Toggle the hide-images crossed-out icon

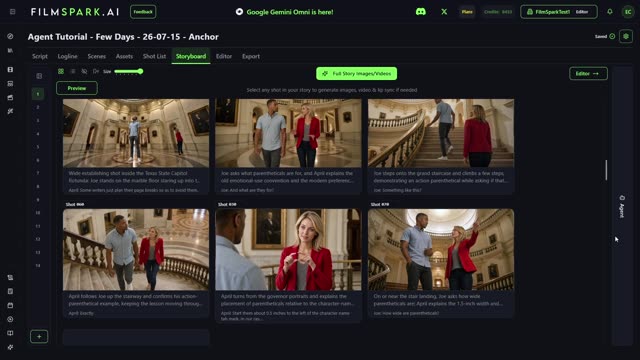pyautogui.click(x=84, y=71)
